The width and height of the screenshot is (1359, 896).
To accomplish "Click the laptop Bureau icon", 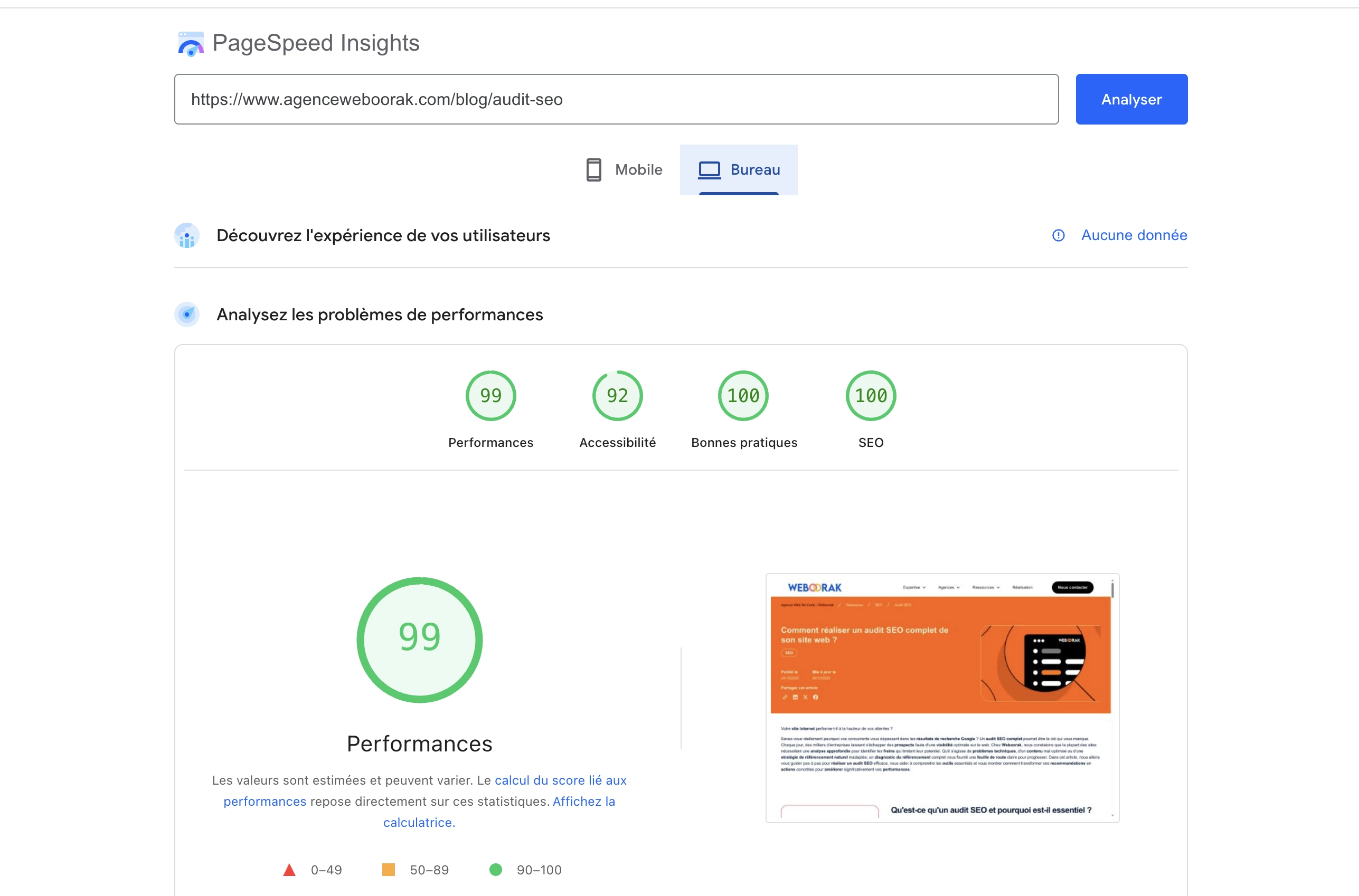I will [x=709, y=170].
